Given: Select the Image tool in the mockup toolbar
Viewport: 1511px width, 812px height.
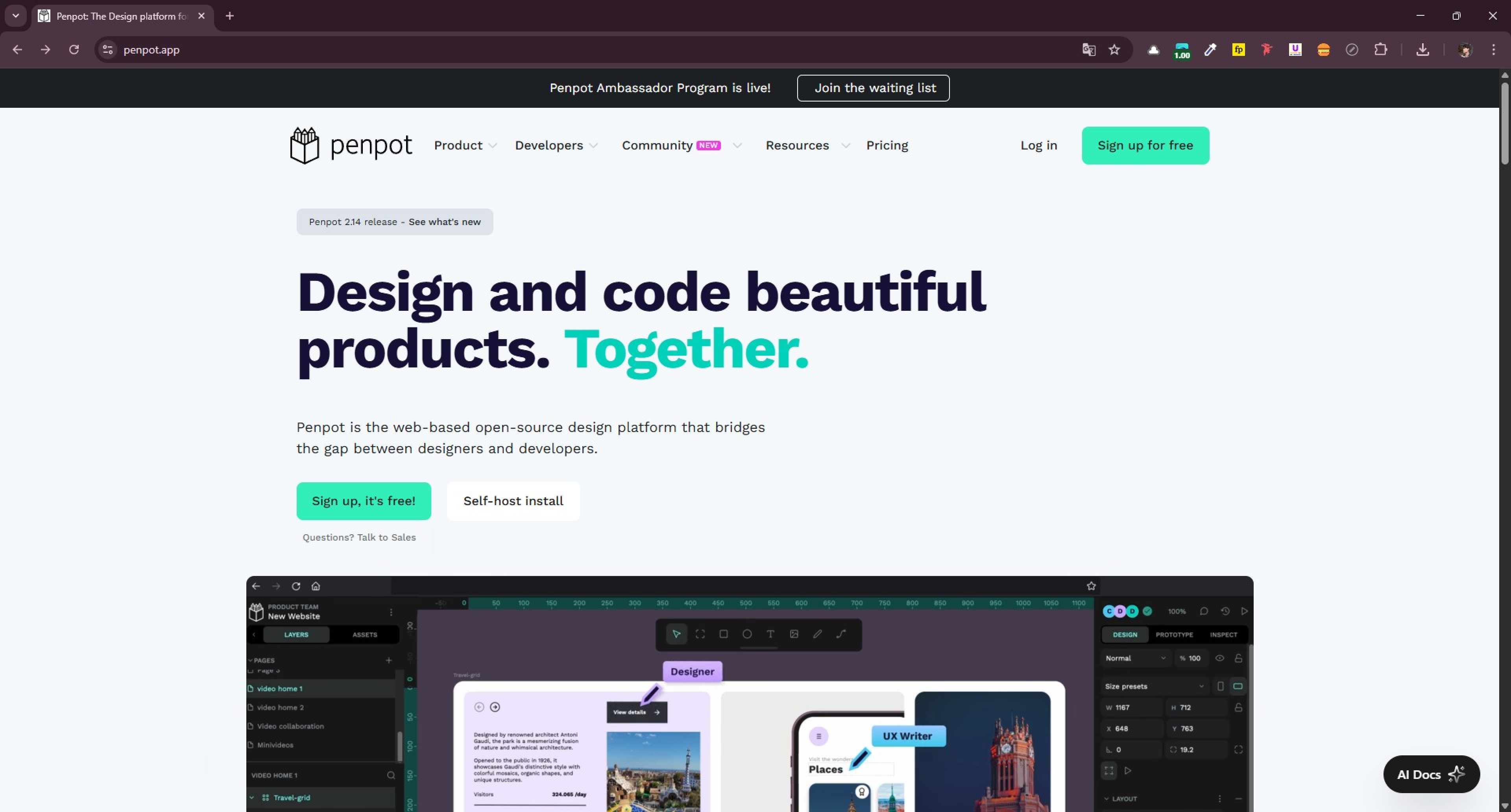Looking at the screenshot, I should 794,634.
